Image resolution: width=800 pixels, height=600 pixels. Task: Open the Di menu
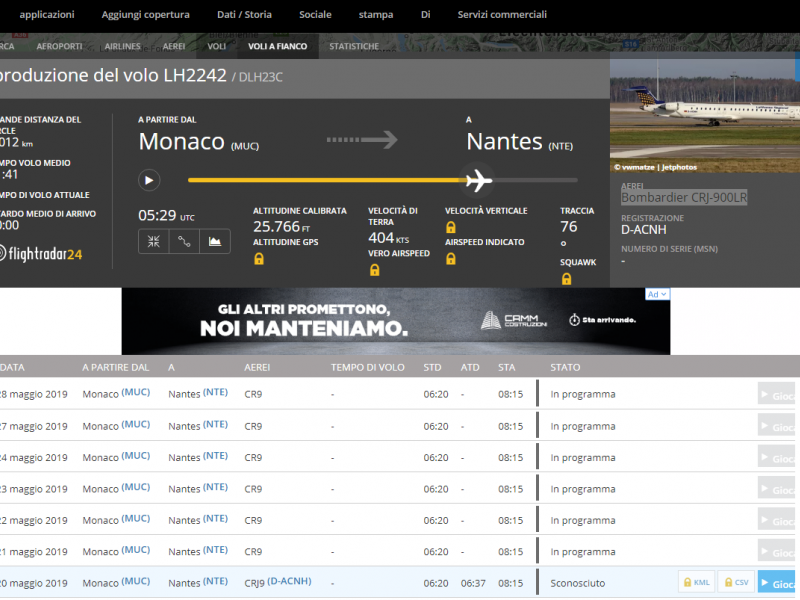coord(426,15)
